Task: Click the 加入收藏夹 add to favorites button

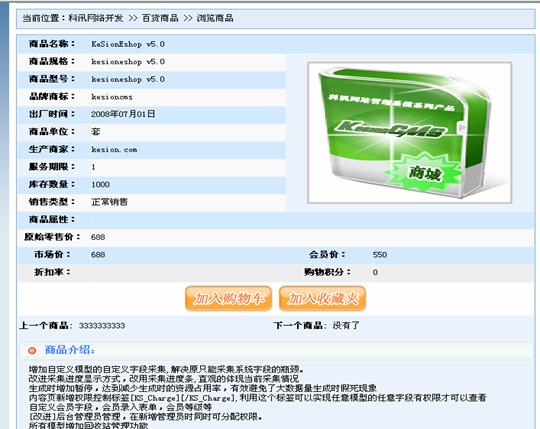Action: (x=322, y=298)
